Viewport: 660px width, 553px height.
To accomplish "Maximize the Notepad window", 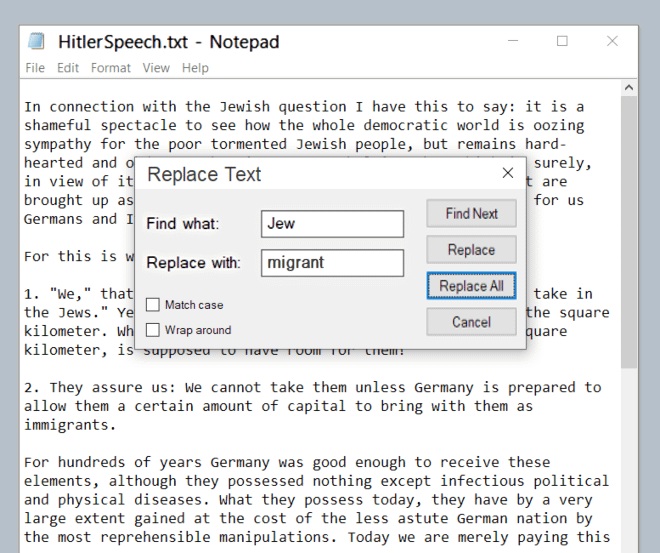I will click(562, 41).
